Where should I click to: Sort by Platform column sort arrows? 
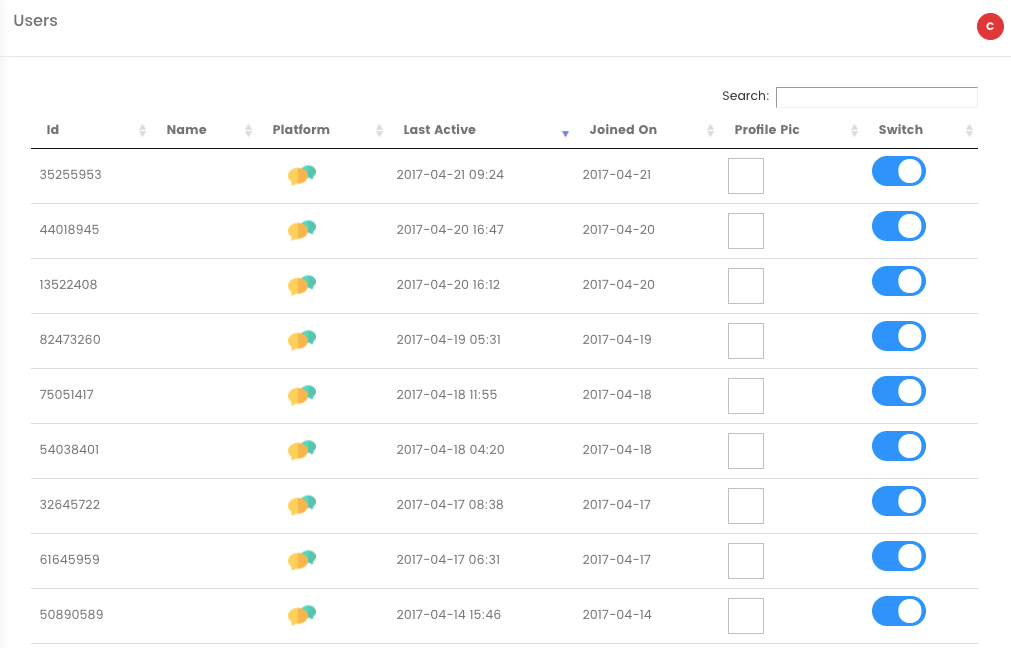click(x=379, y=130)
